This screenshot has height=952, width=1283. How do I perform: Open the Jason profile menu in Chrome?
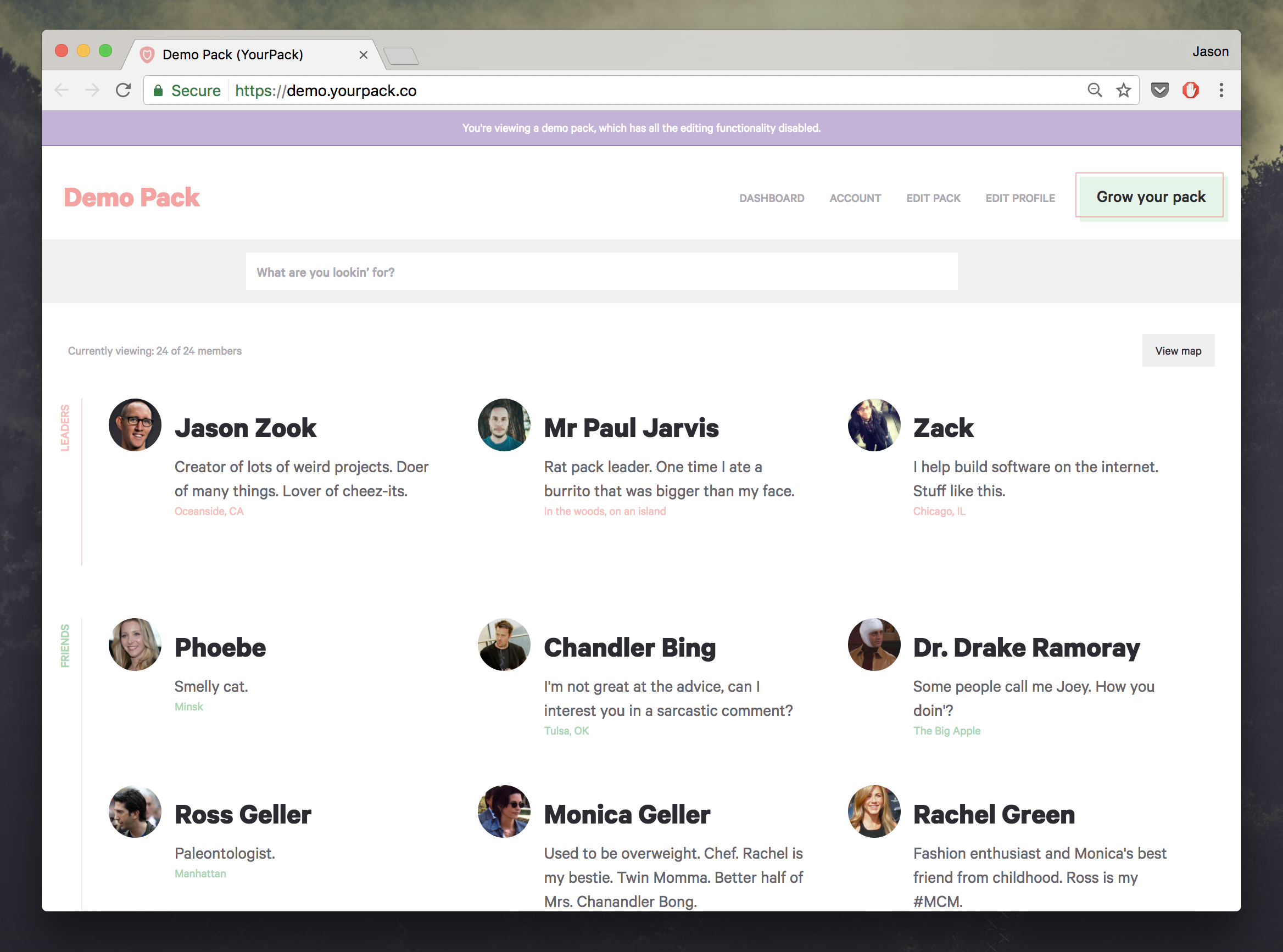tap(1210, 52)
